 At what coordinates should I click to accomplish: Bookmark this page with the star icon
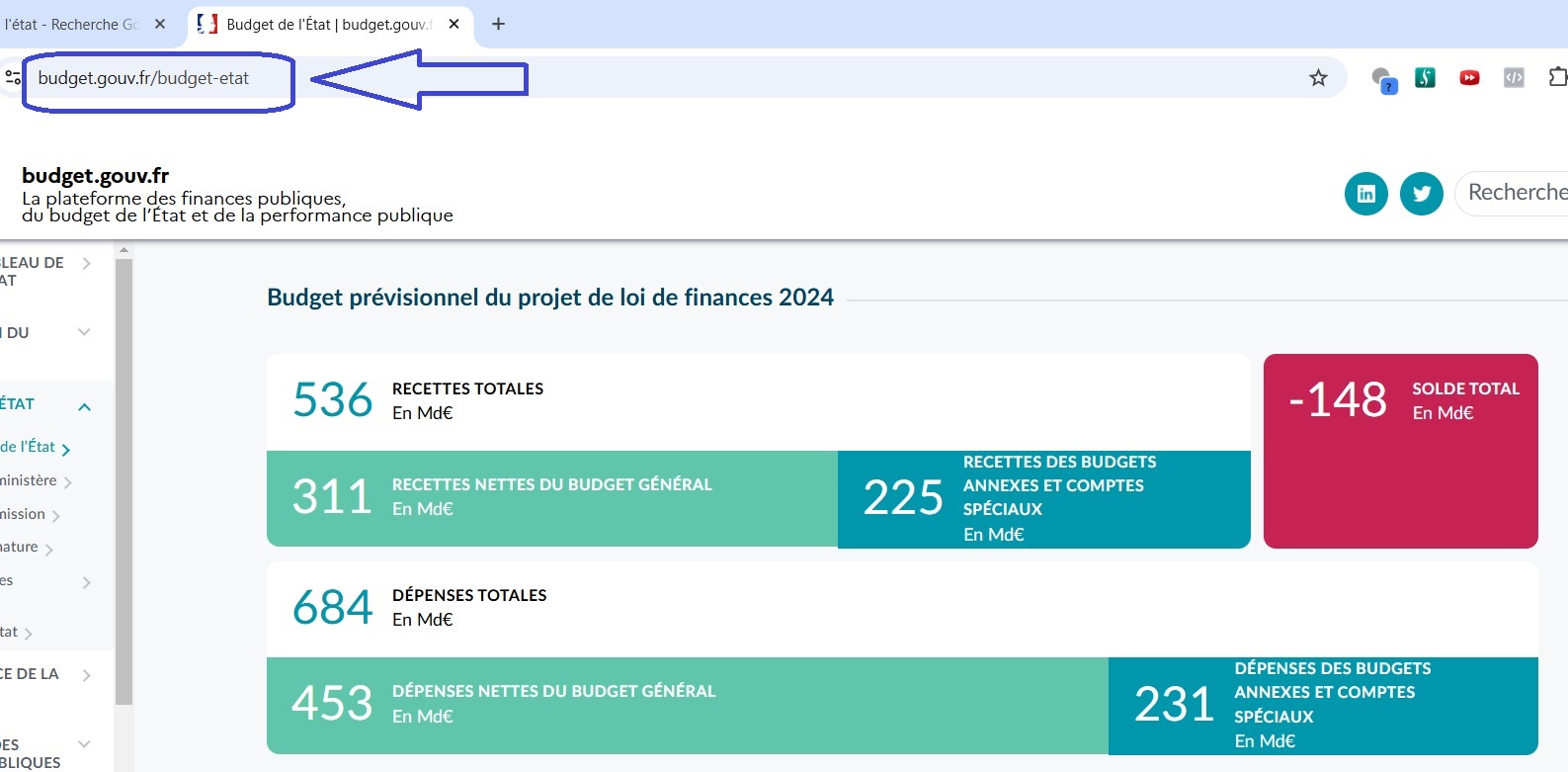coord(1318,78)
